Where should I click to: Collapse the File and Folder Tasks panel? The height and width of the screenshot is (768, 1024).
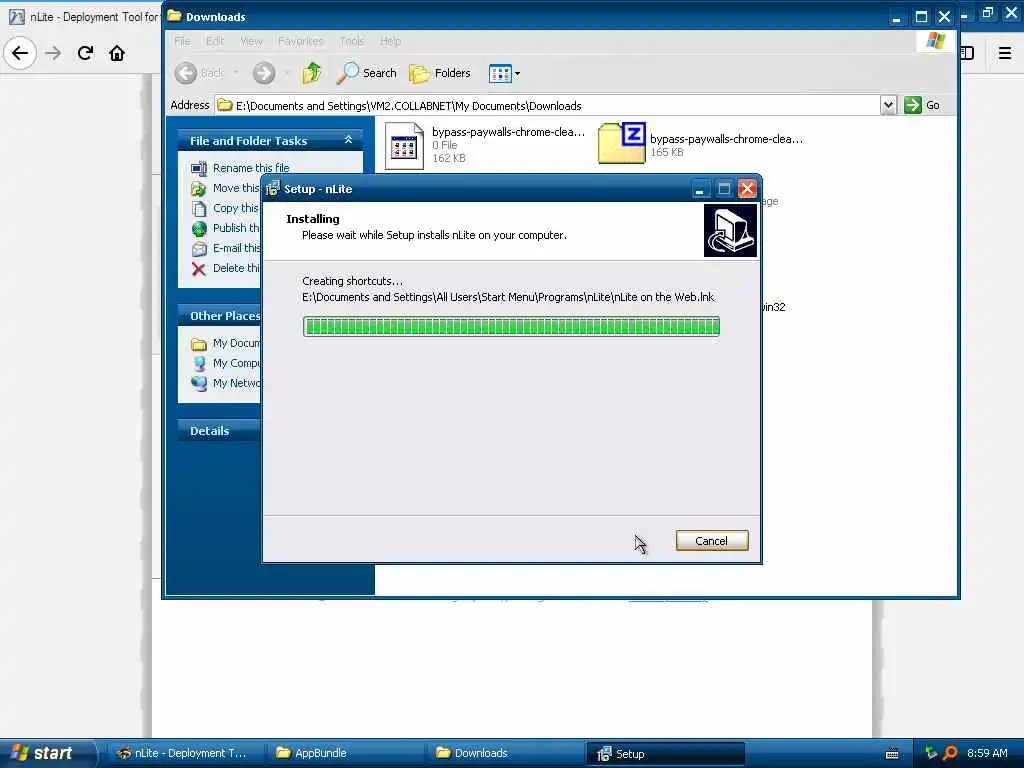tap(348, 140)
